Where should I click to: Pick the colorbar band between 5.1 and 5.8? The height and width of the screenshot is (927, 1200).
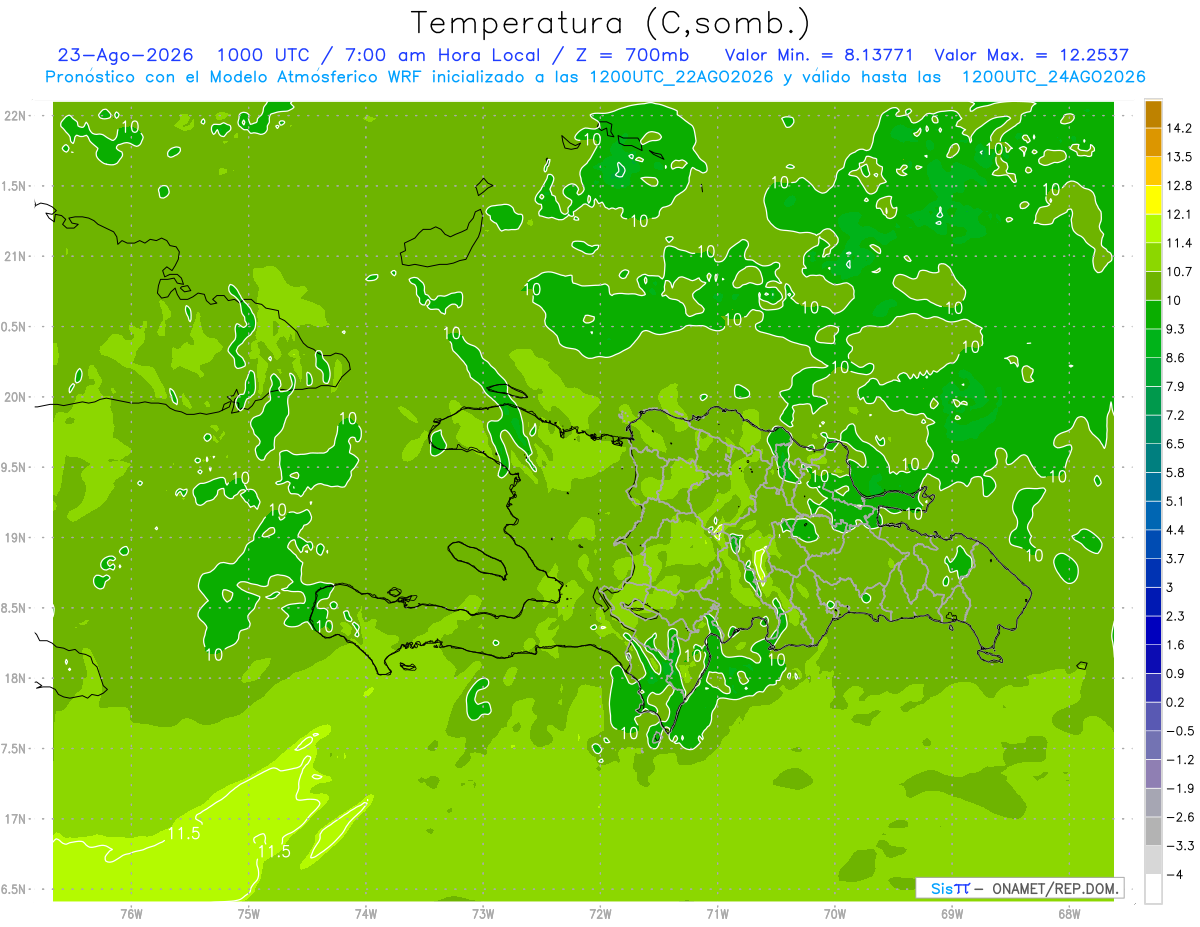coord(1153,486)
